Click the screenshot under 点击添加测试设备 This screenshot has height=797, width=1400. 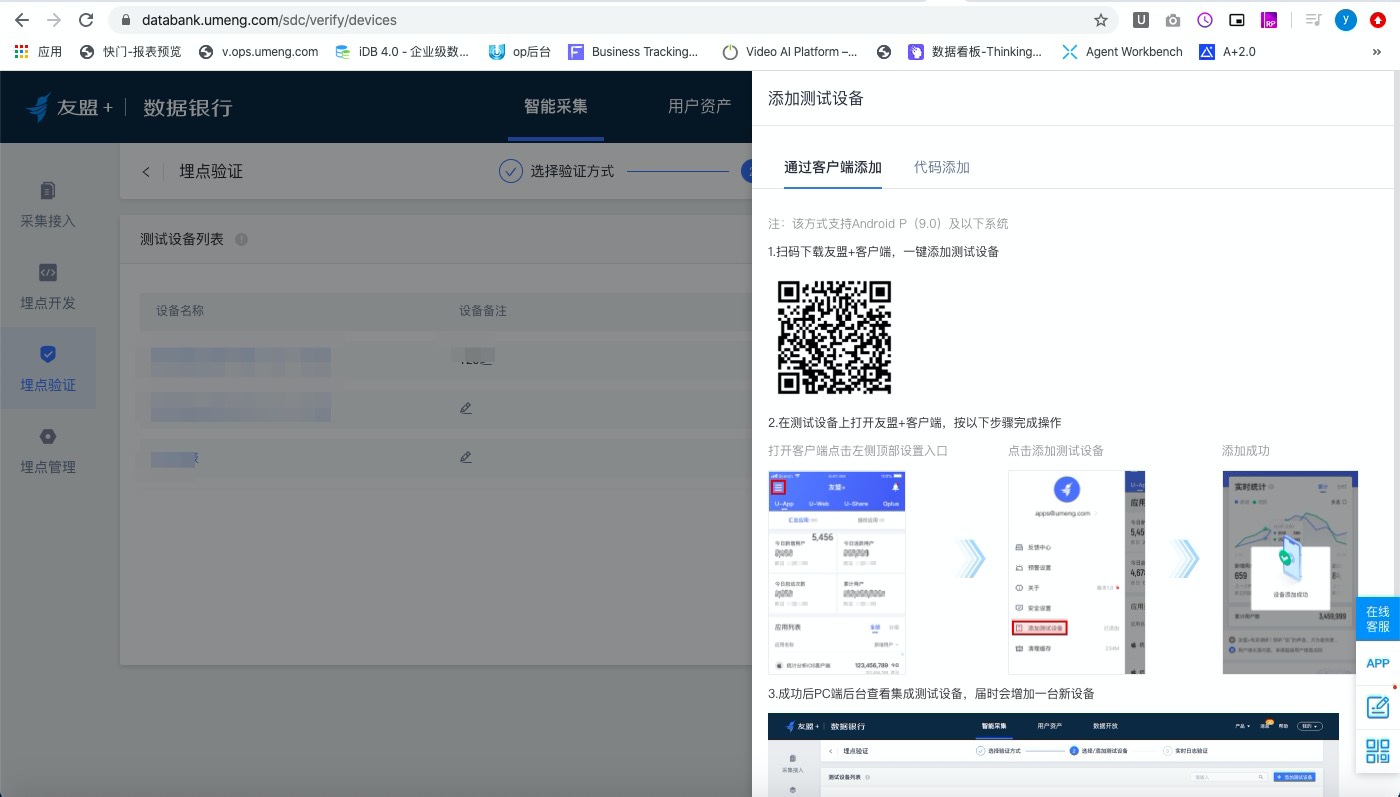1077,573
